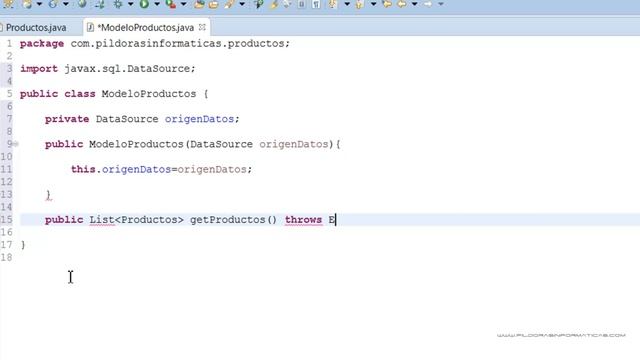Image resolution: width=640 pixels, height=360 pixels.
Task: Click the Run External Tools icon
Action: [171, 4]
